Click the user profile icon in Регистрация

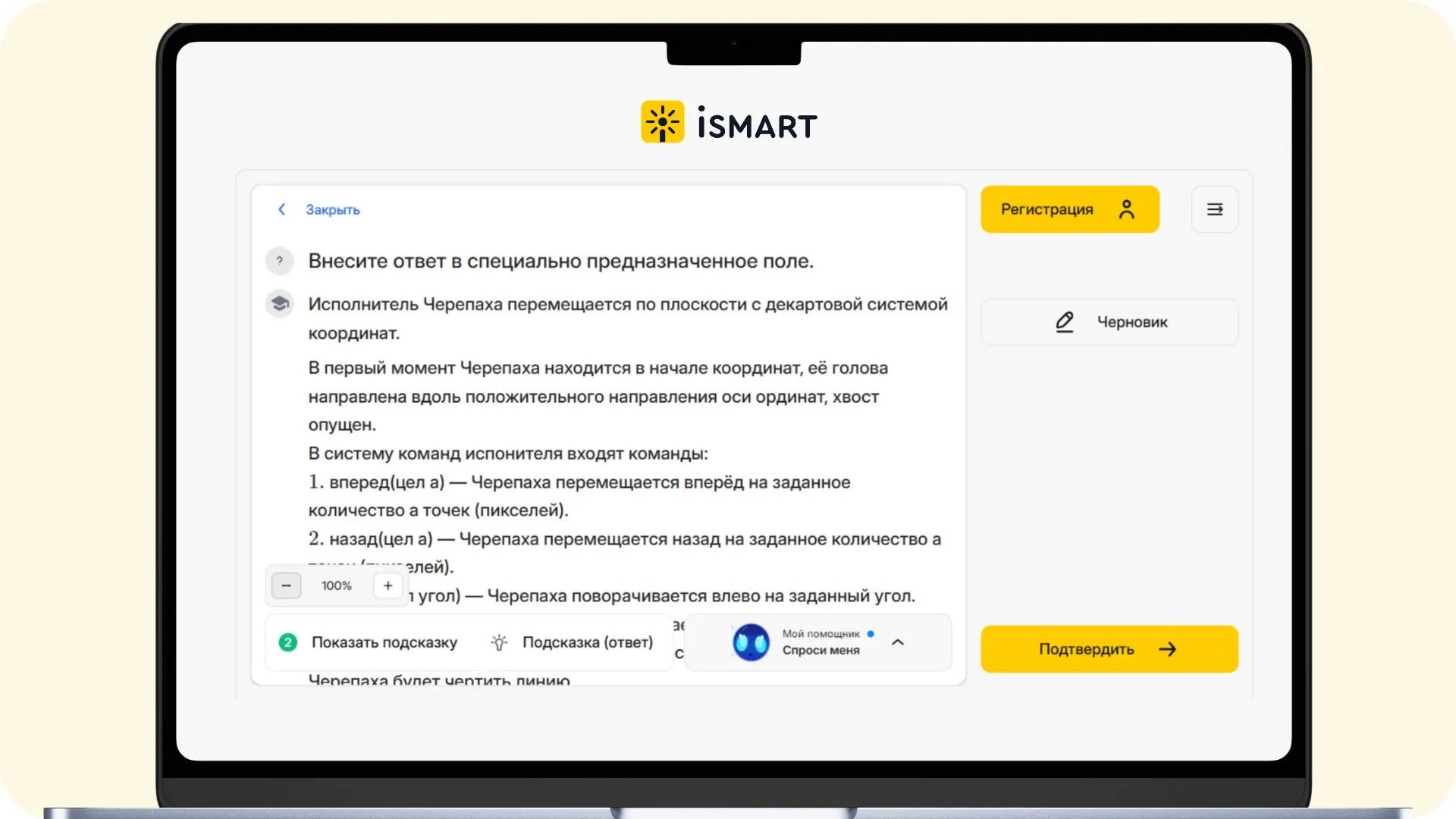pos(1126,209)
